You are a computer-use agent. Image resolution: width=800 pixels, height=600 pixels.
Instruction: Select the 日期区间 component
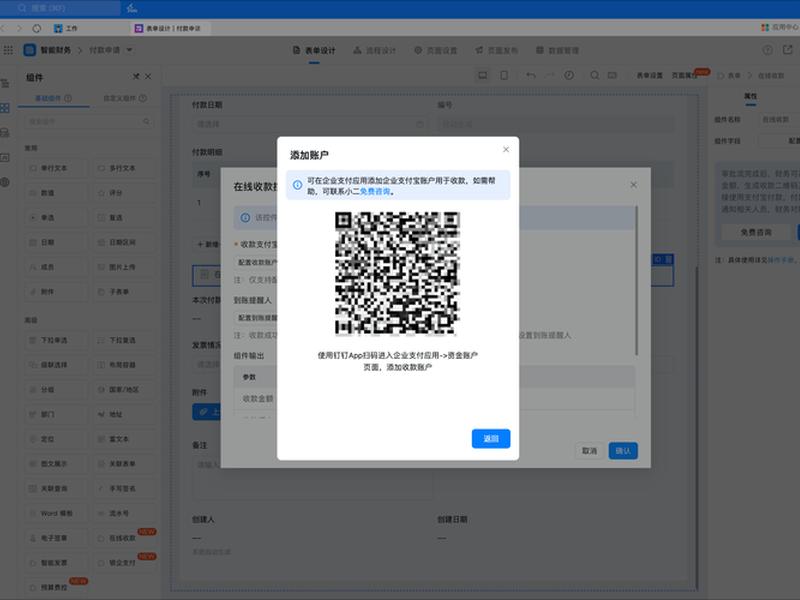tap(124, 242)
